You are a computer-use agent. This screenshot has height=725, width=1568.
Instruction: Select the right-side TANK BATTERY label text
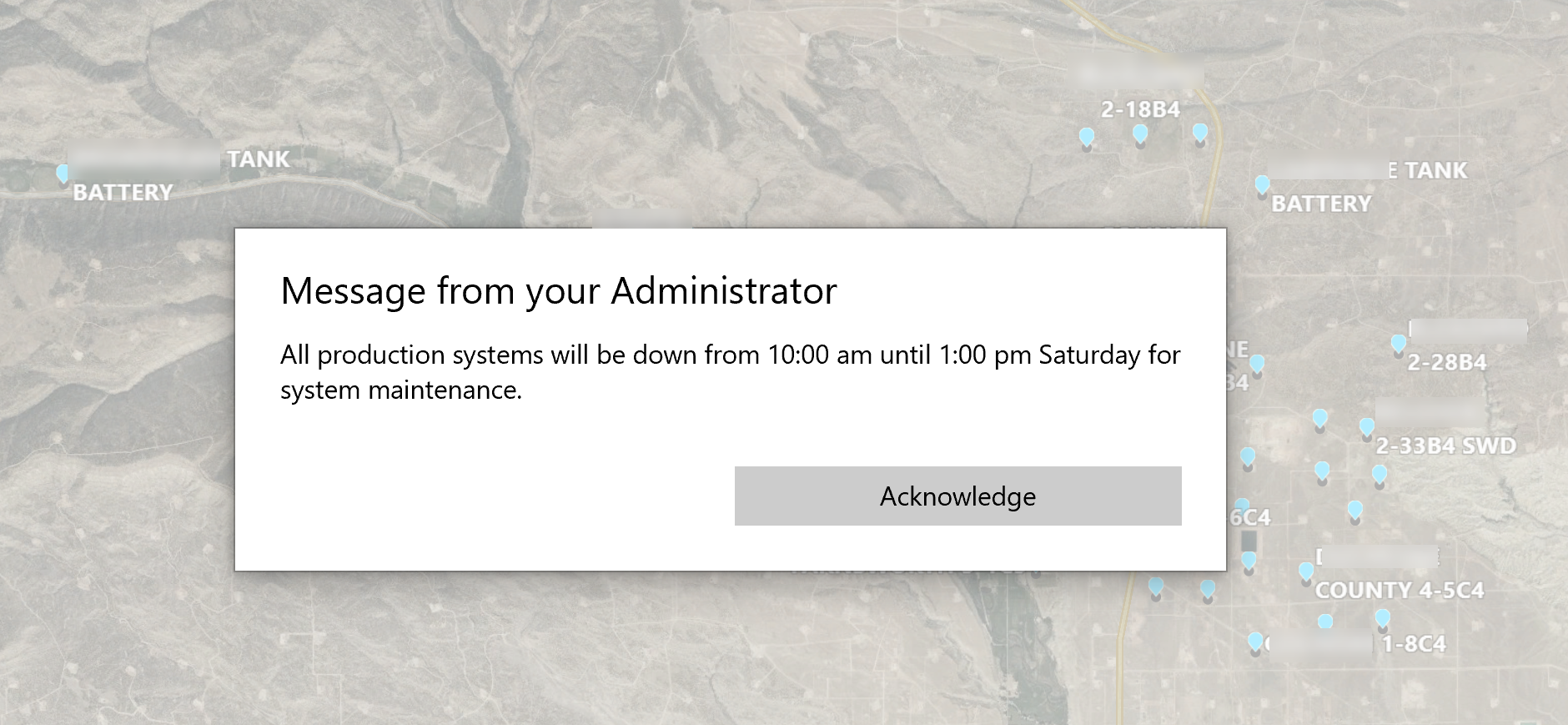coord(1321,204)
